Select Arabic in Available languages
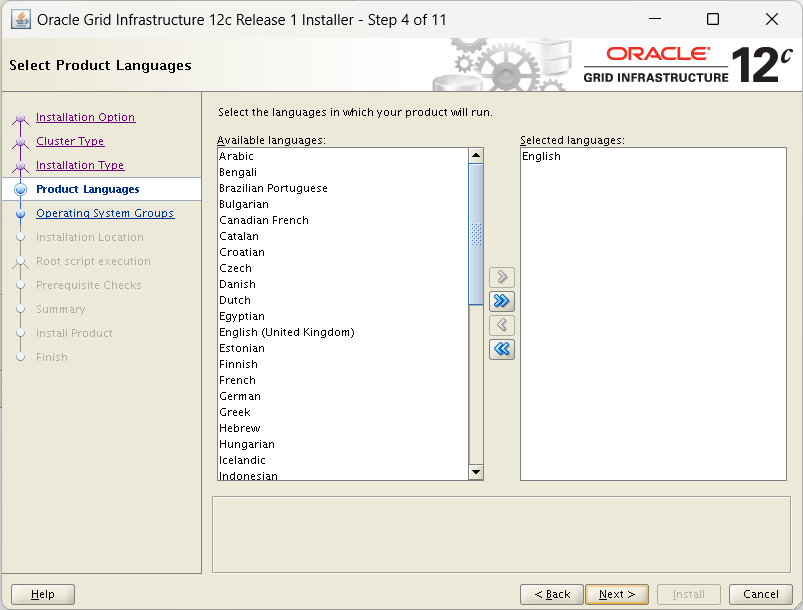This screenshot has width=803, height=610. tap(342, 156)
